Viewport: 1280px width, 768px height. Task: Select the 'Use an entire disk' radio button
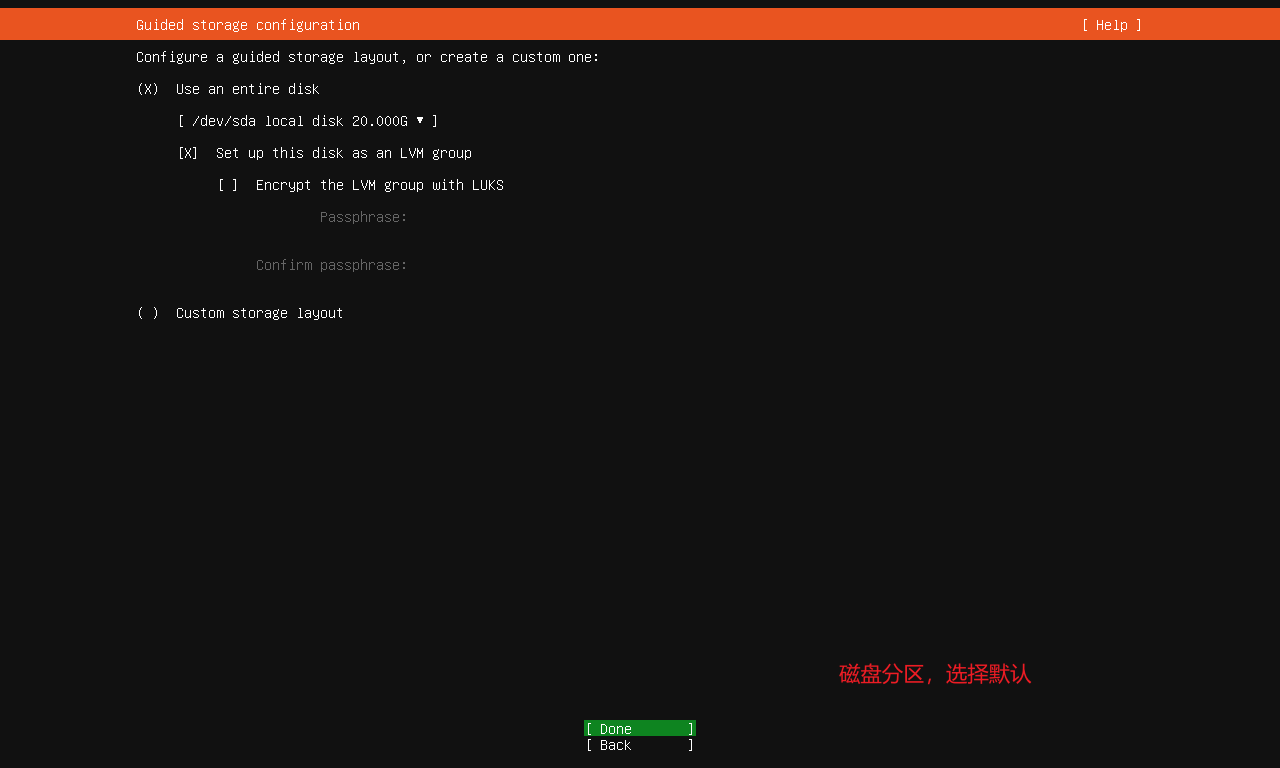click(148, 89)
